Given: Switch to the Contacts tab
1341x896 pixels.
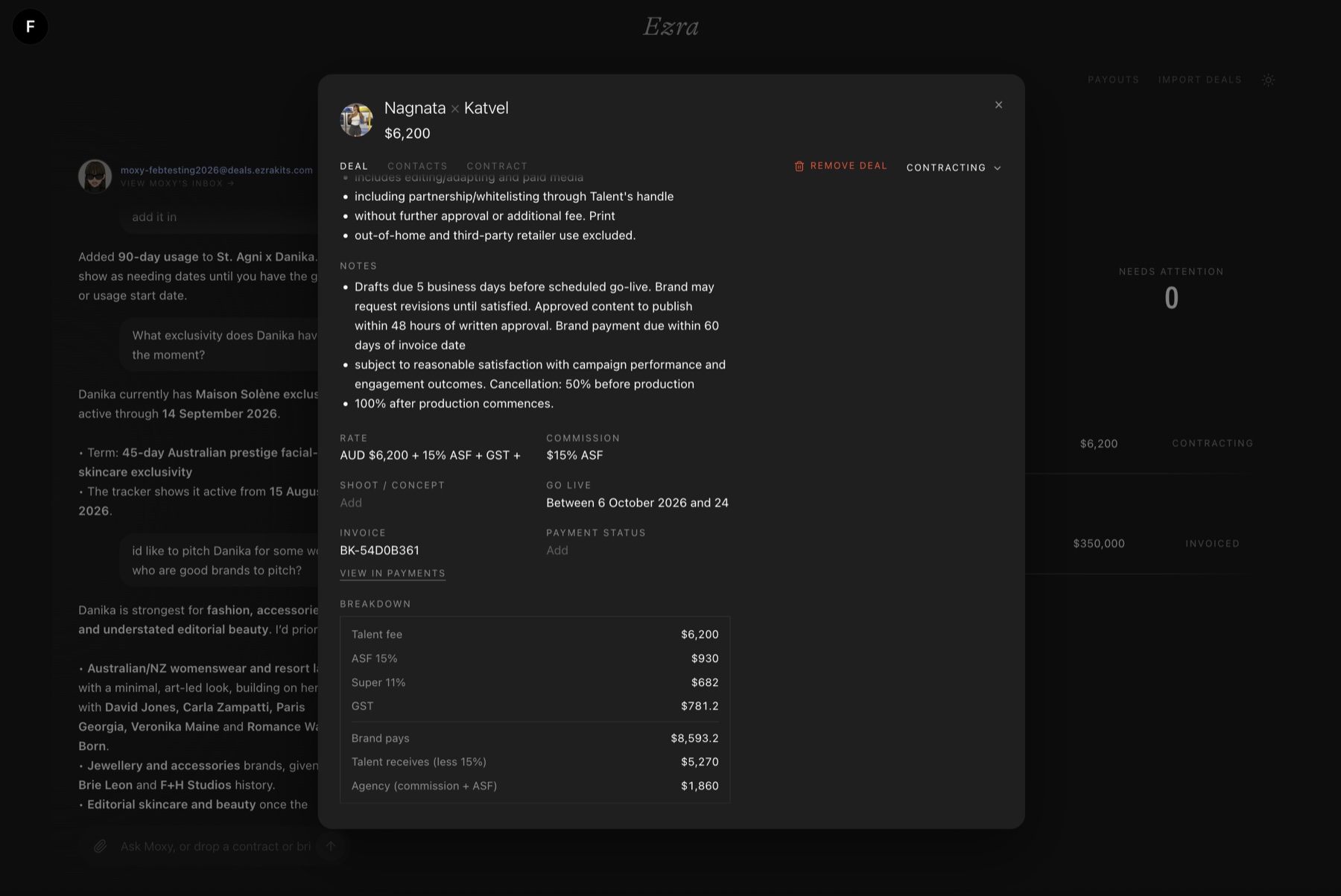Looking at the screenshot, I should (x=417, y=166).
